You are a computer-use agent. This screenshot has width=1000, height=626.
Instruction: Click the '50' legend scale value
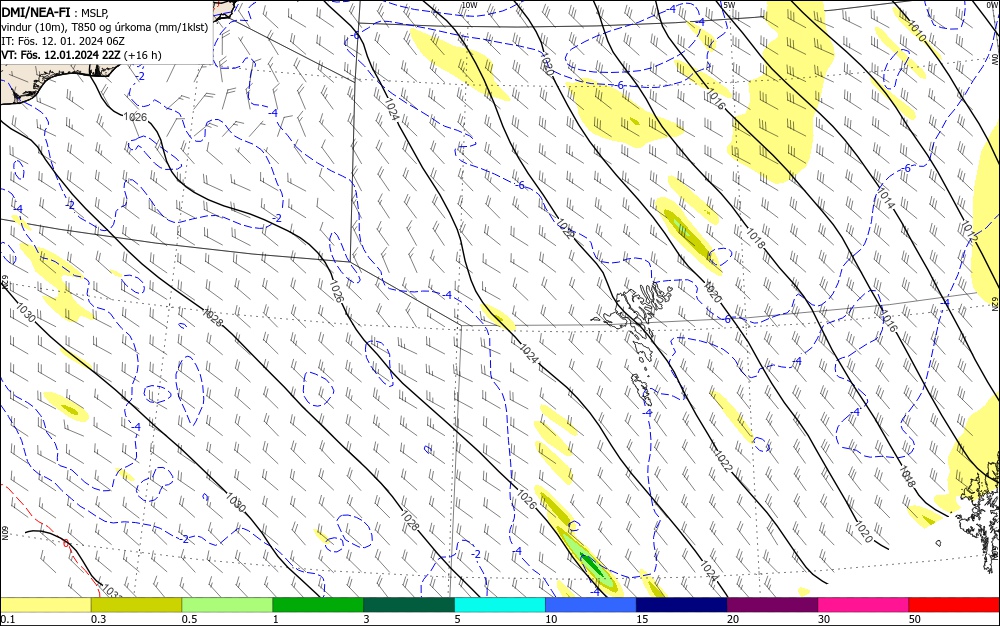click(x=915, y=619)
